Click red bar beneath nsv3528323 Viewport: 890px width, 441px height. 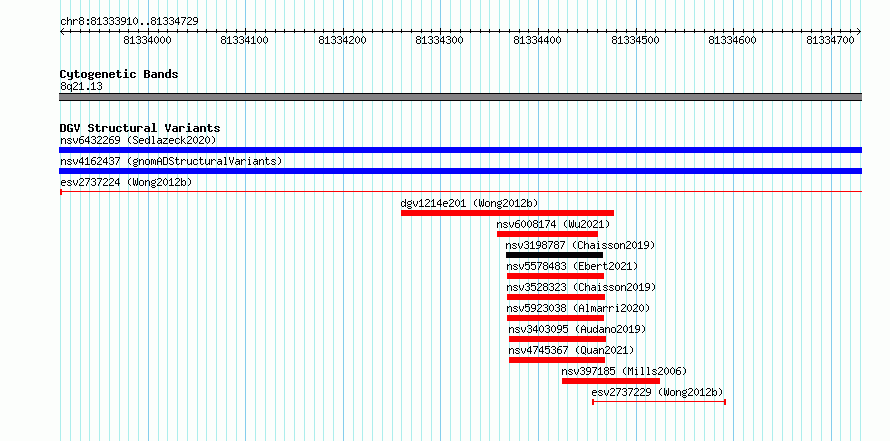pyautogui.click(x=556, y=297)
